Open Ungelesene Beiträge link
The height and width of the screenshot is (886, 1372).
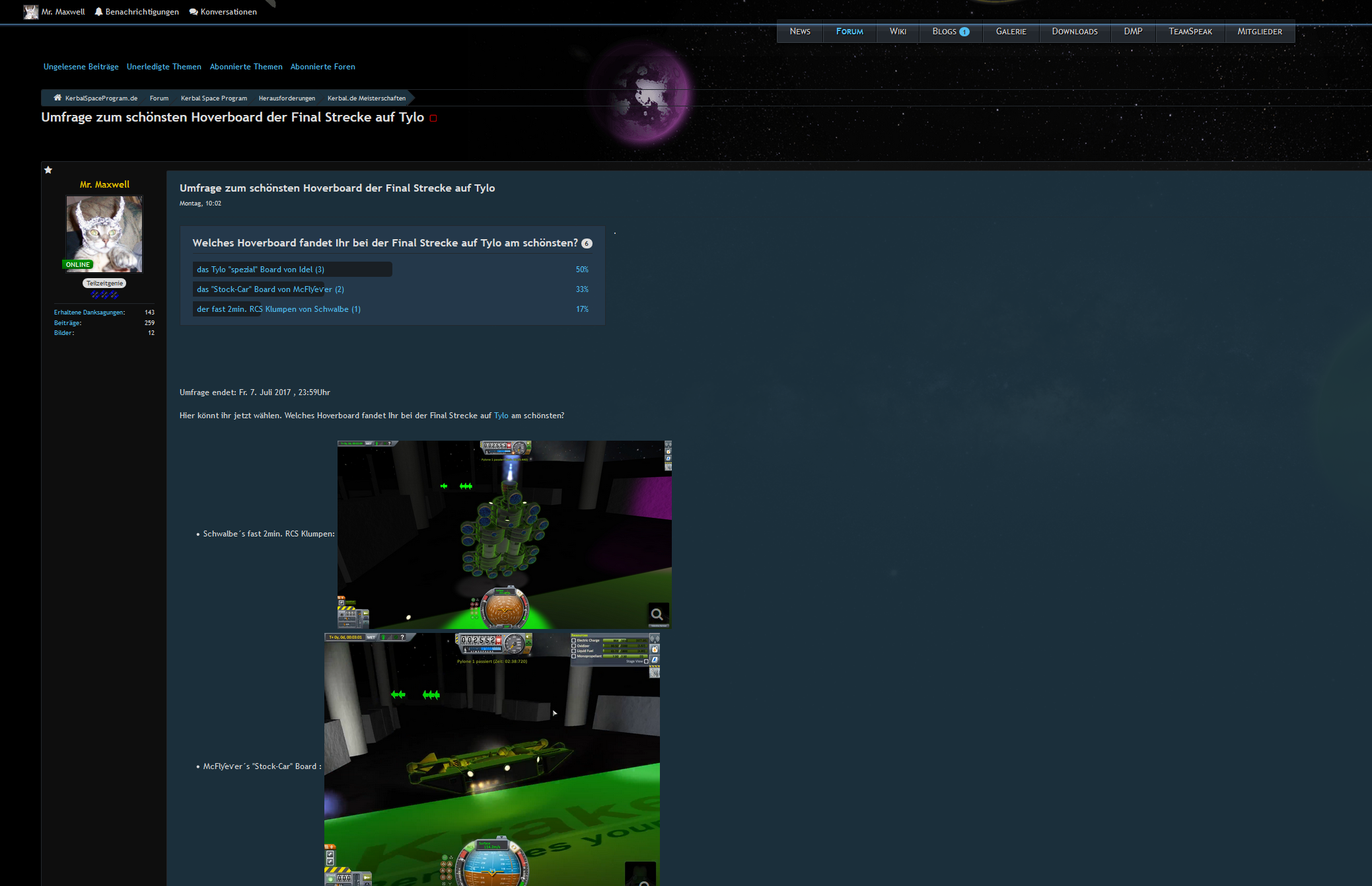pos(81,67)
